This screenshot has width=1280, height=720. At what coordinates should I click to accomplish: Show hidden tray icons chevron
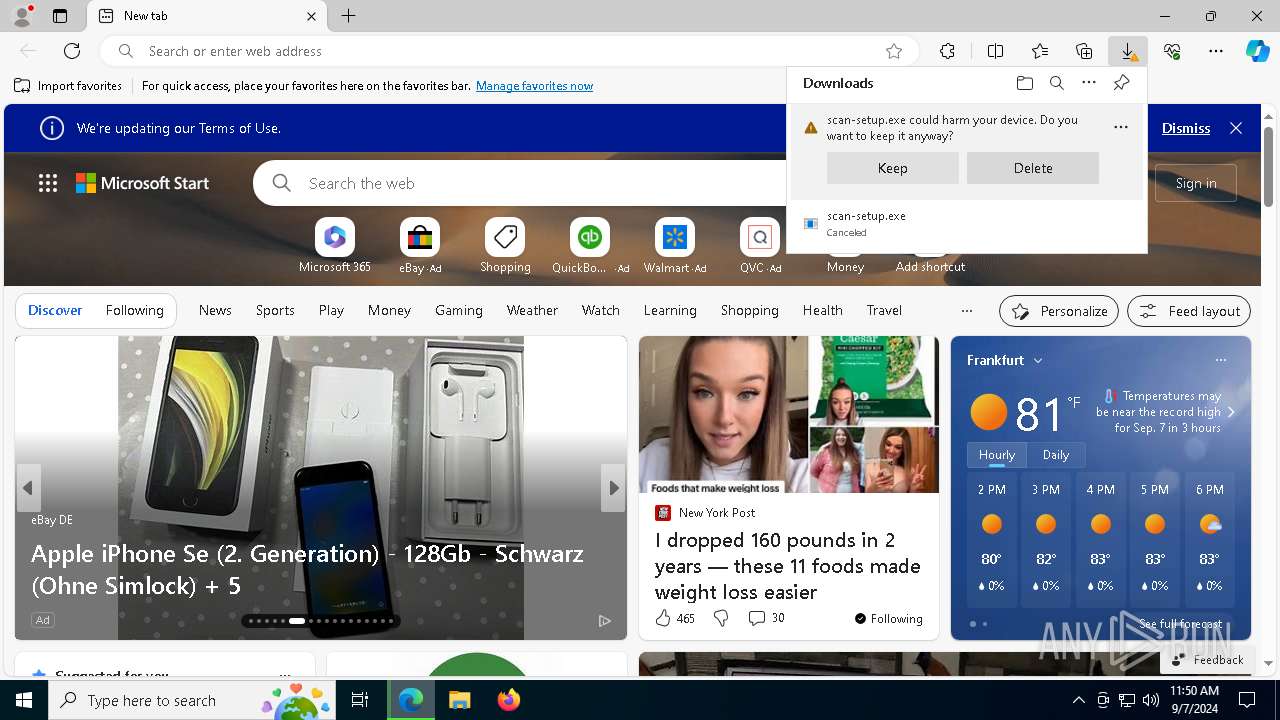tap(1078, 700)
